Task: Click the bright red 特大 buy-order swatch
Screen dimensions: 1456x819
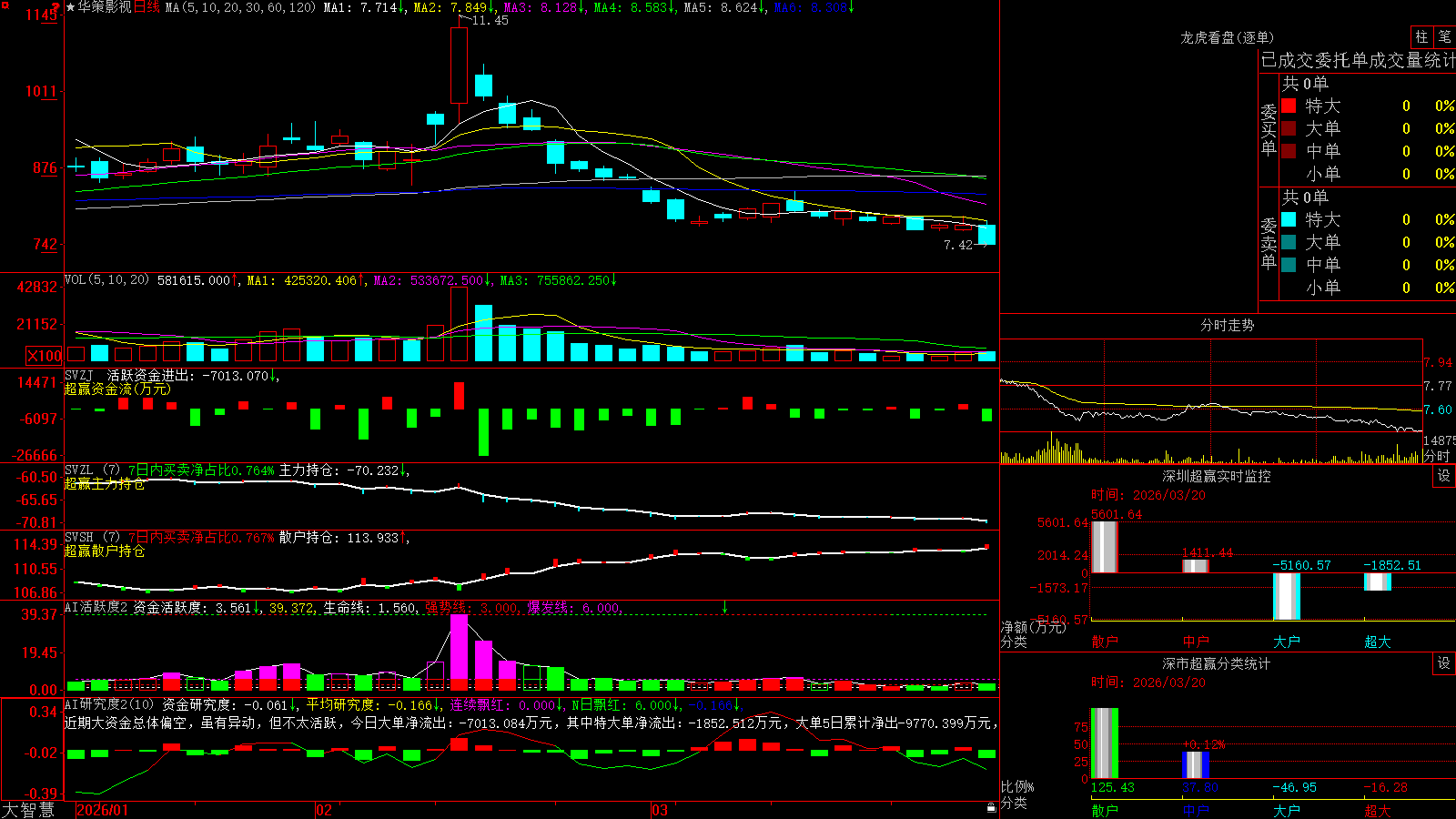Action: pos(1289,106)
